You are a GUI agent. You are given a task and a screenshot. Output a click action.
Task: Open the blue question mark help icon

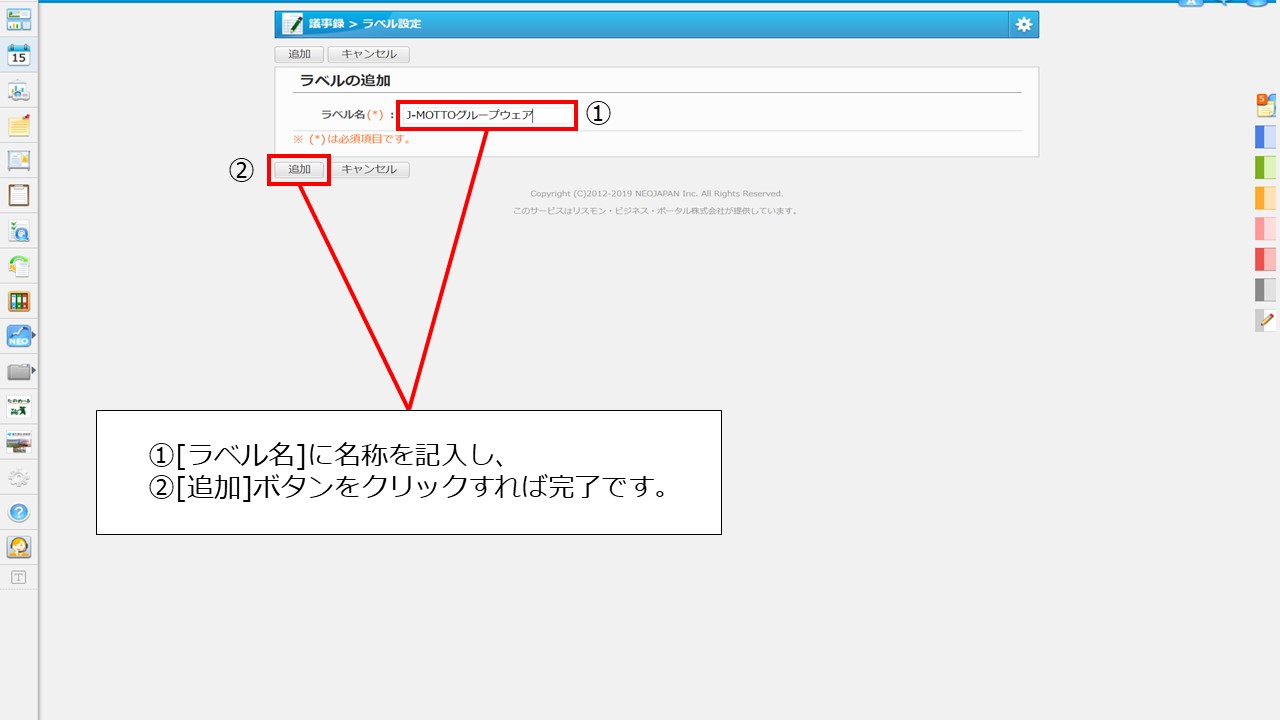(x=18, y=512)
